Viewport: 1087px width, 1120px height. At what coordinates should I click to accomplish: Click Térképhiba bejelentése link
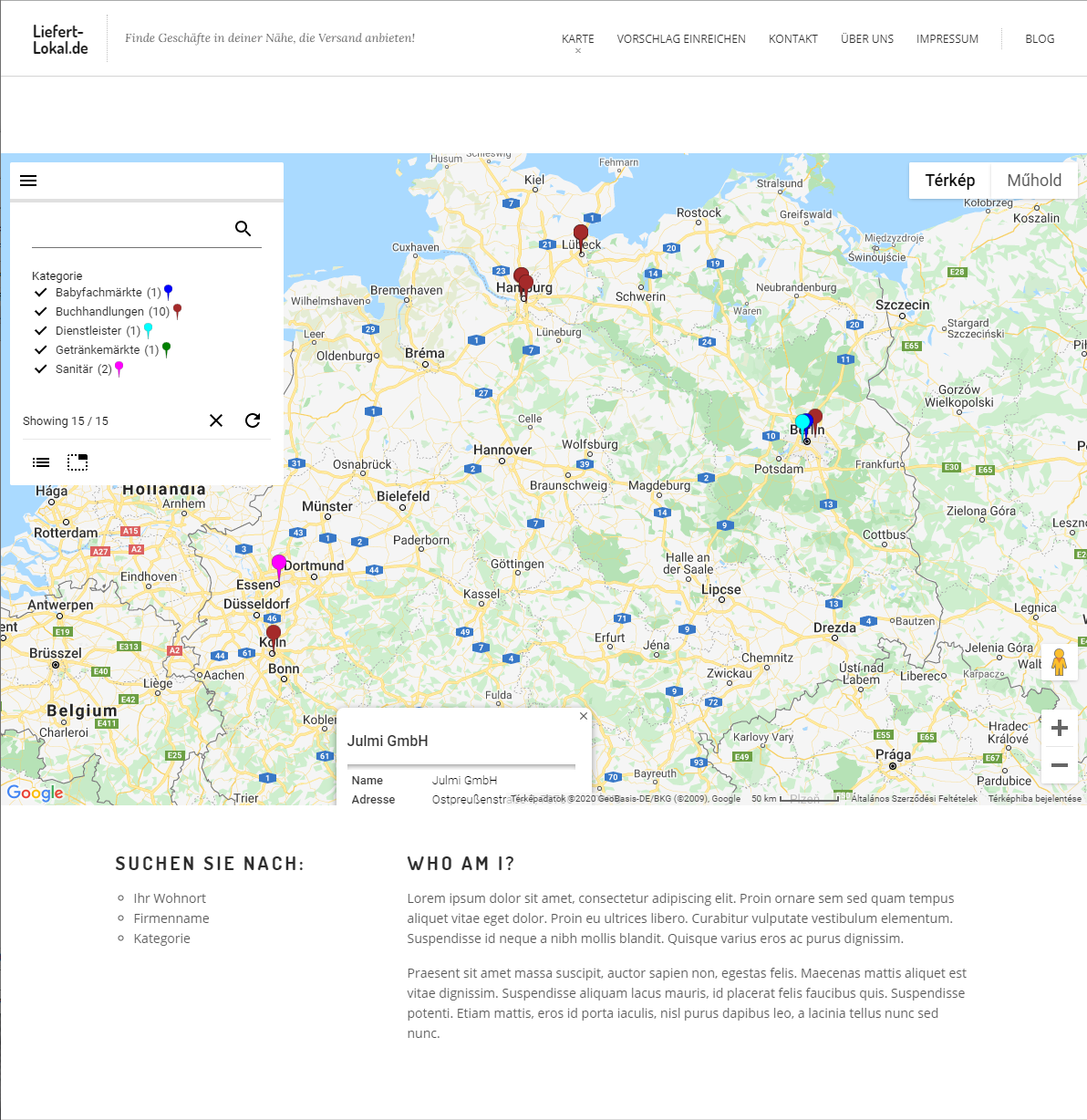pos(1035,799)
